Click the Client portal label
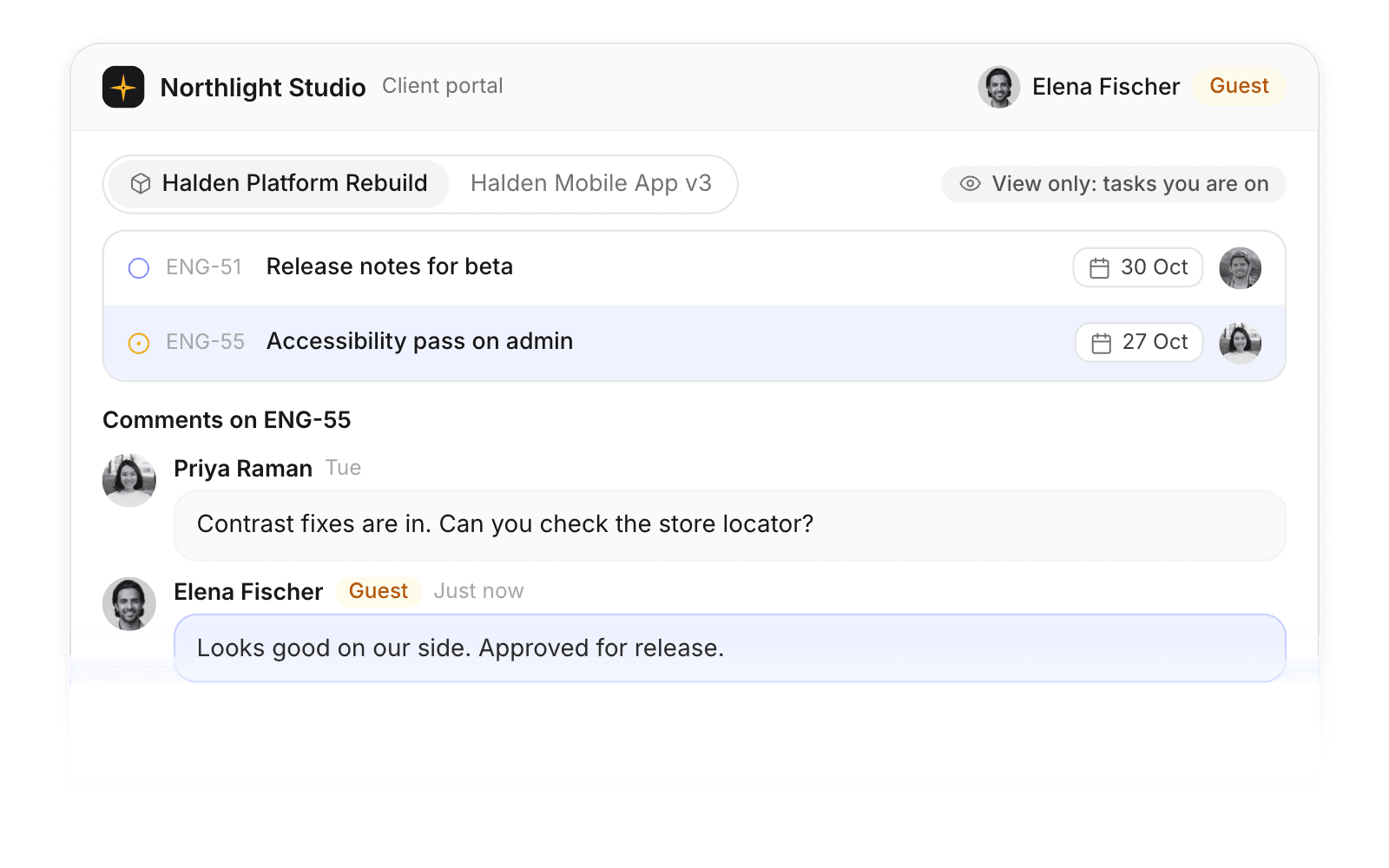The width and height of the screenshot is (1389, 868). click(443, 86)
